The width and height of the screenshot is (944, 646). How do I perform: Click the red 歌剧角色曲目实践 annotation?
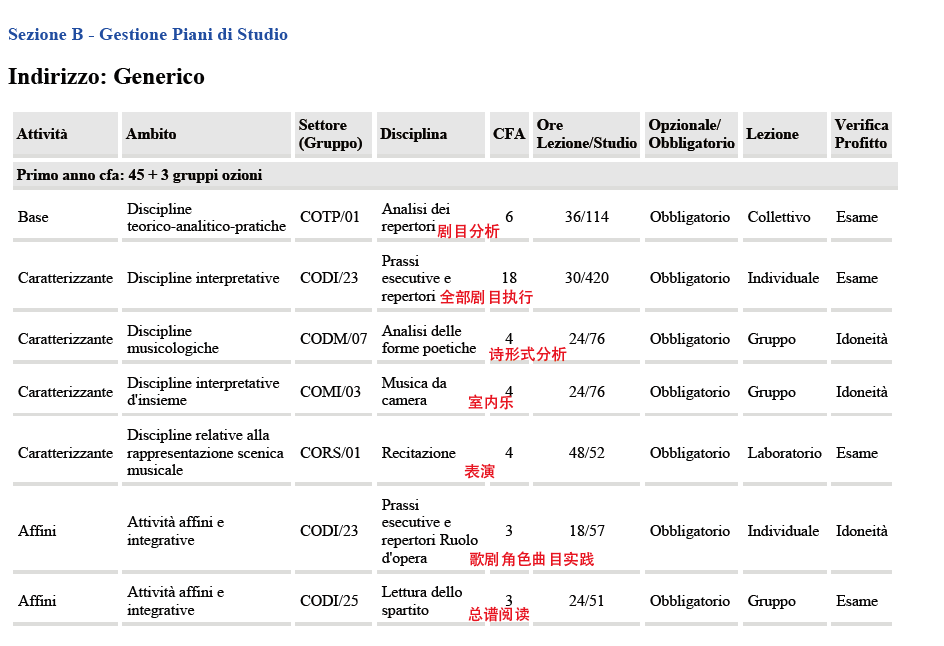(x=532, y=559)
